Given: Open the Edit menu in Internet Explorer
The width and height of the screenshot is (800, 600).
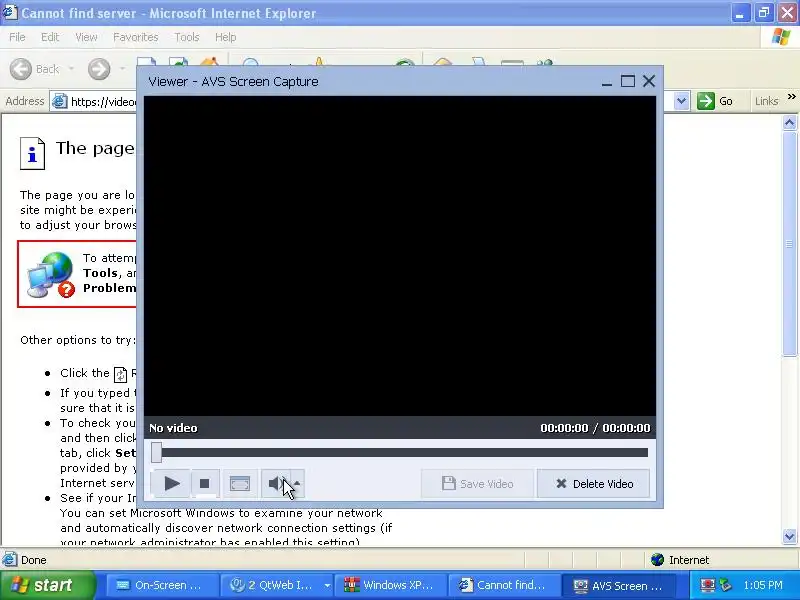Looking at the screenshot, I should click(x=50, y=37).
